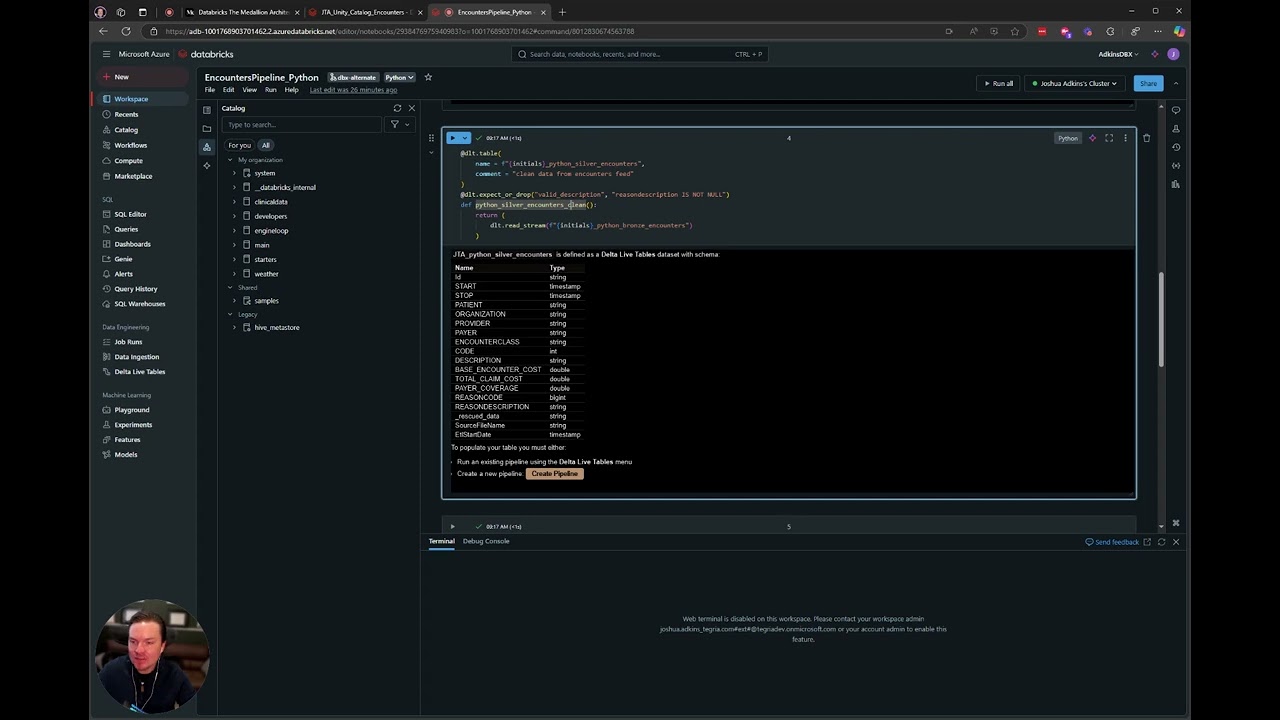Switch to the Debug Console tab
The width and height of the screenshot is (1280, 720).
click(x=486, y=541)
